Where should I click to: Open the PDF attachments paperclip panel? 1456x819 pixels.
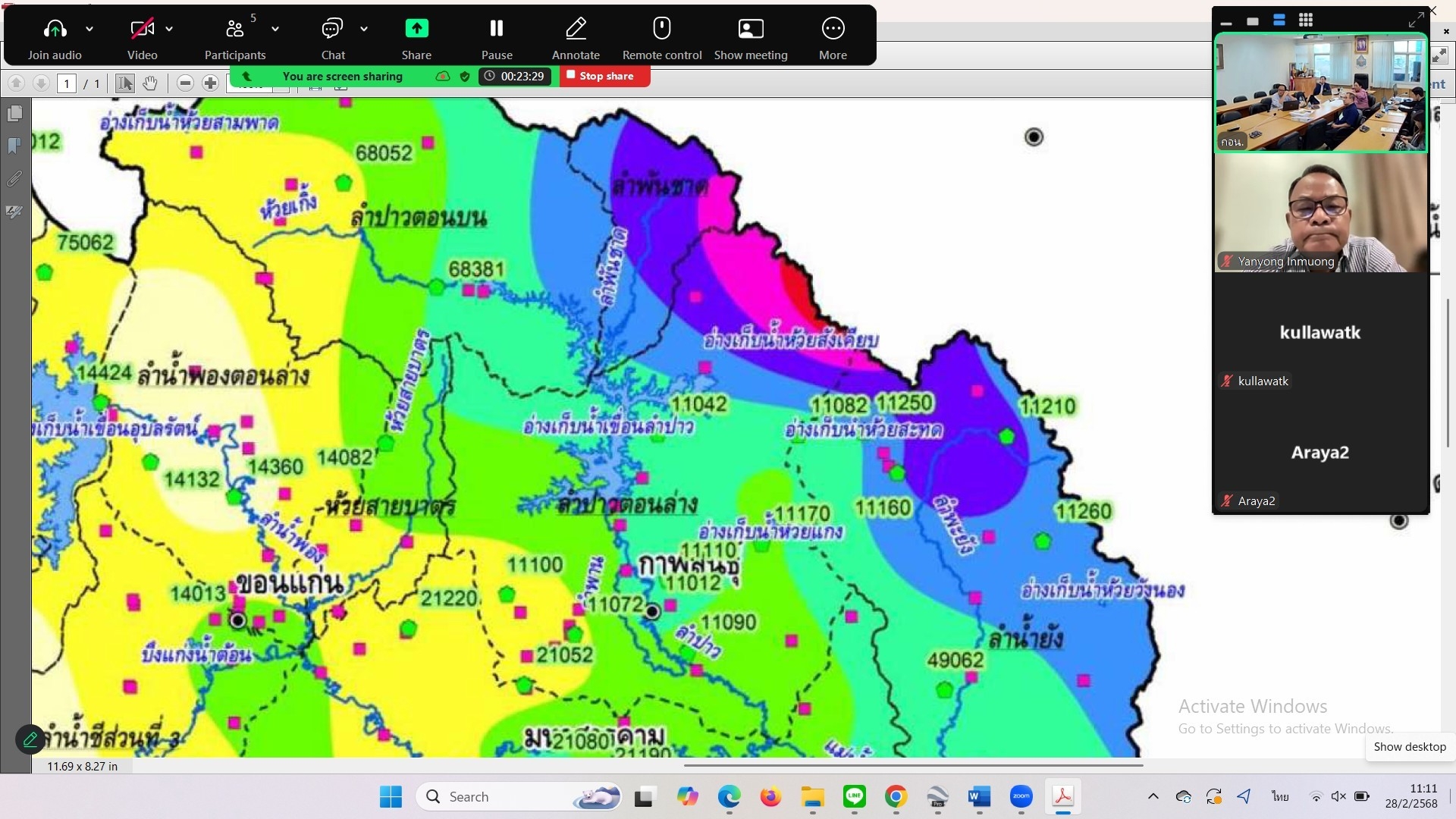[14, 179]
